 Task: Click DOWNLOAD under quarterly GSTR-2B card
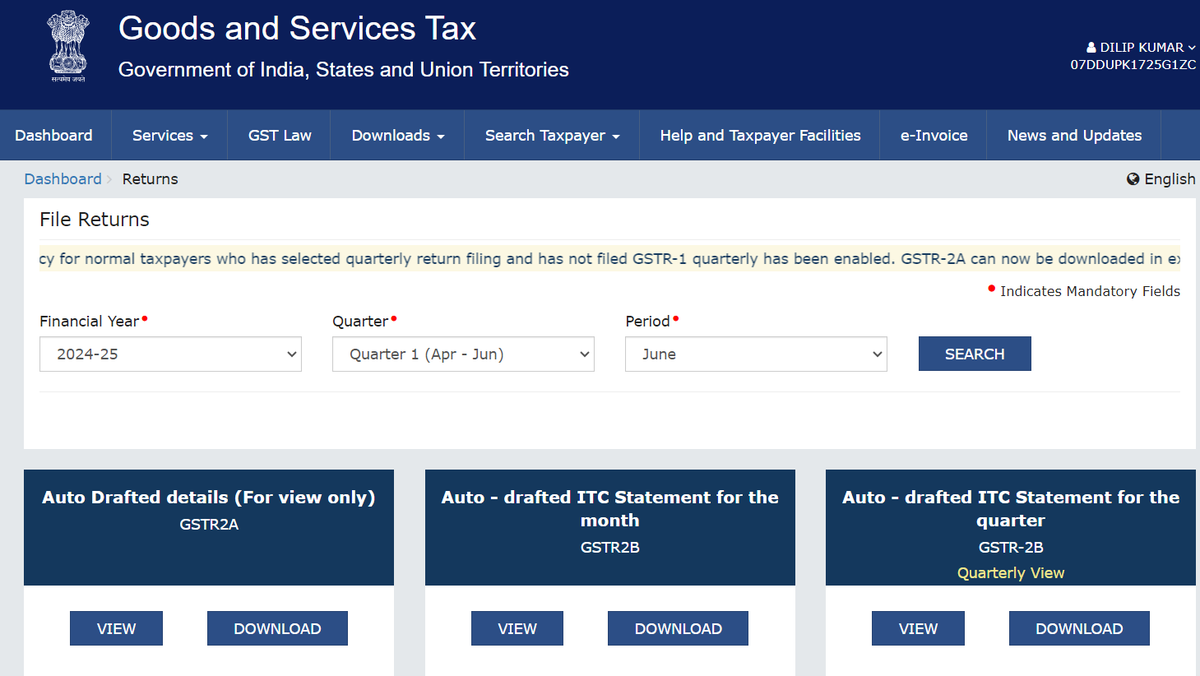pos(1079,629)
